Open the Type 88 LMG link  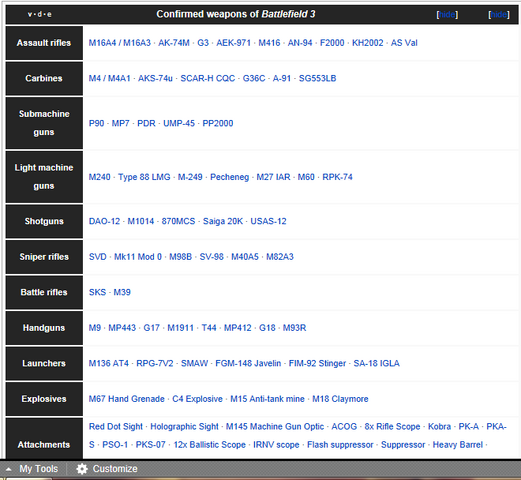tap(144, 177)
